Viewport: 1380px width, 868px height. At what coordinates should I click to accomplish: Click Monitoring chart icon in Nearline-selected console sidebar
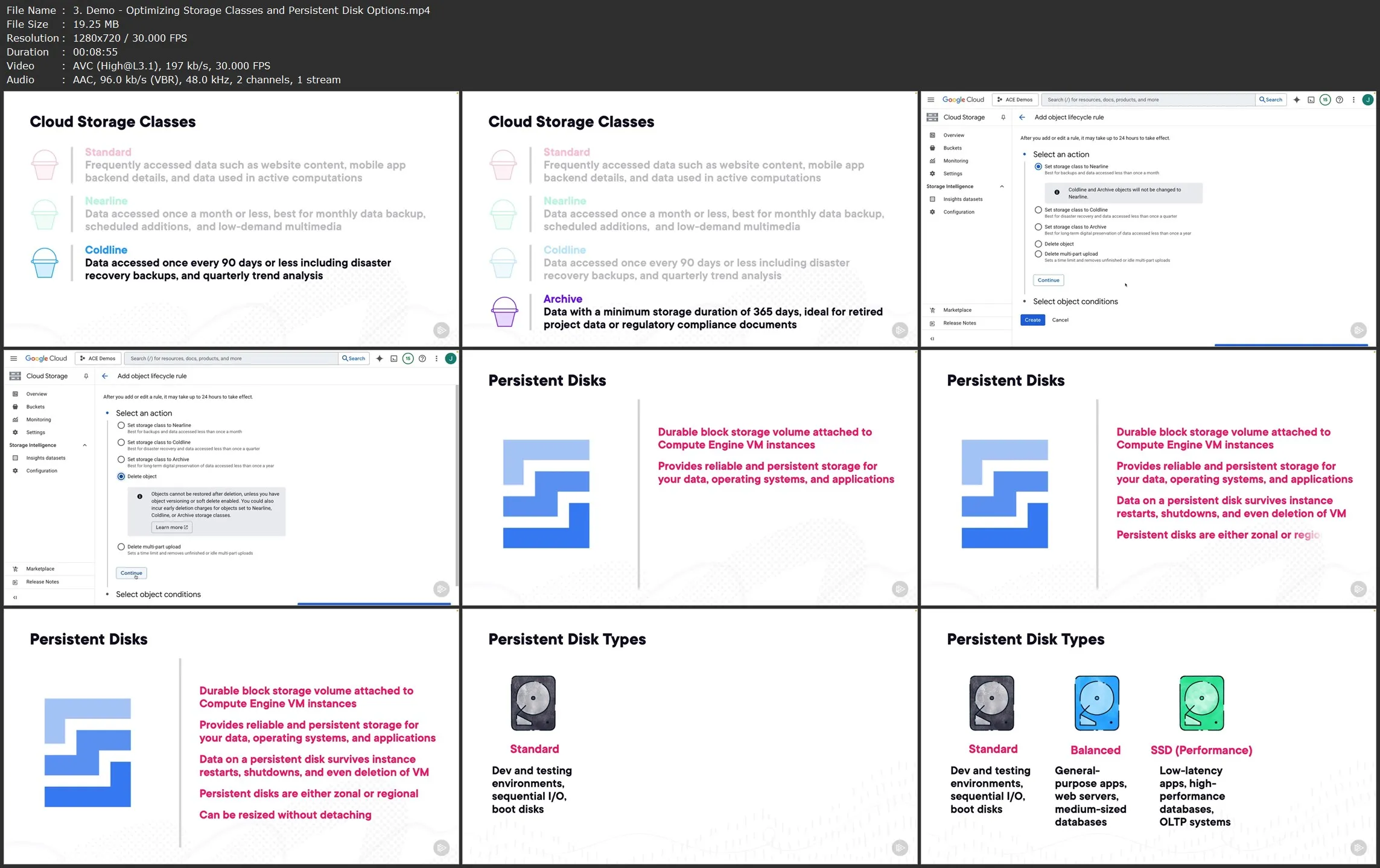[932, 161]
